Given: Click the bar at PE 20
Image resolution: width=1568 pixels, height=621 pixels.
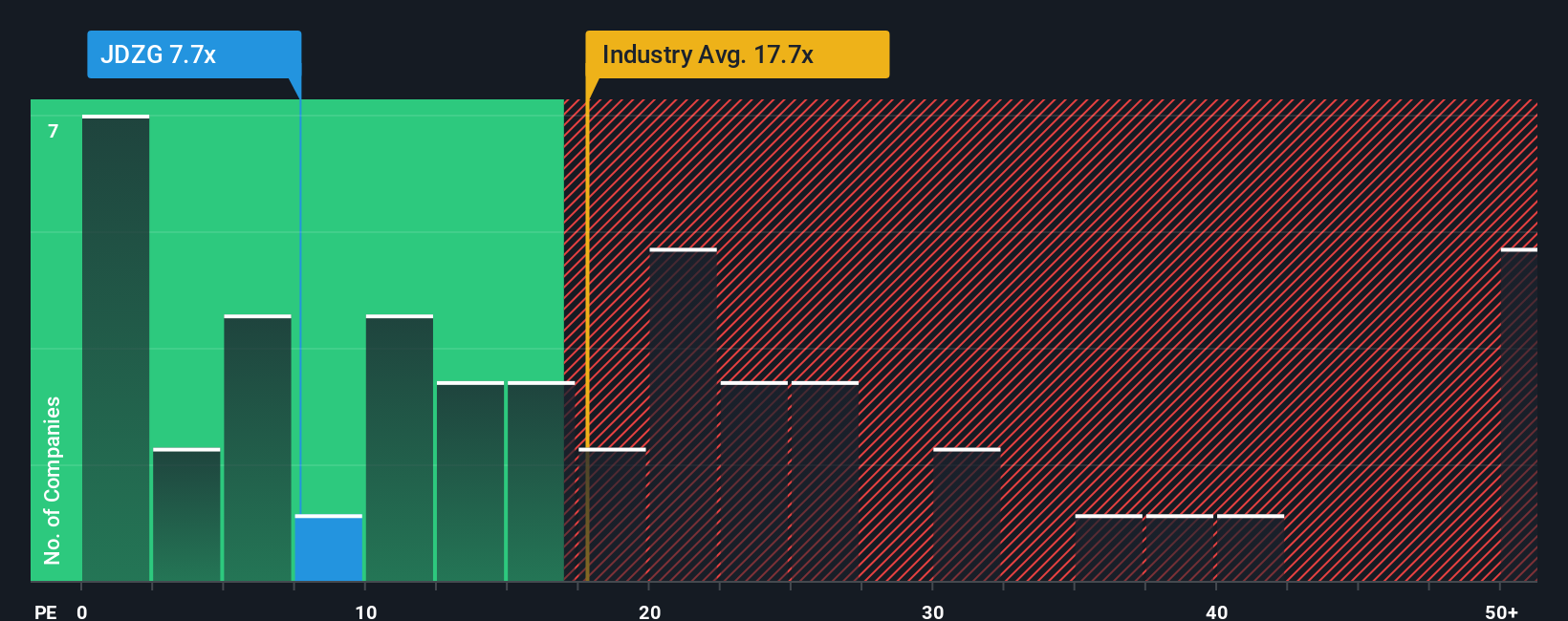Looking at the screenshot, I should click(683, 416).
